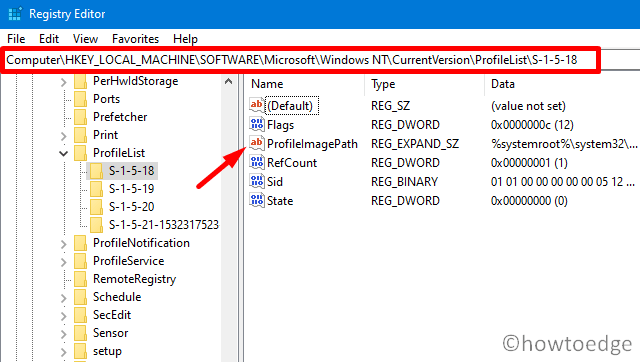The image size is (640, 362).
Task: Open the Edit menu
Action: [49, 39]
